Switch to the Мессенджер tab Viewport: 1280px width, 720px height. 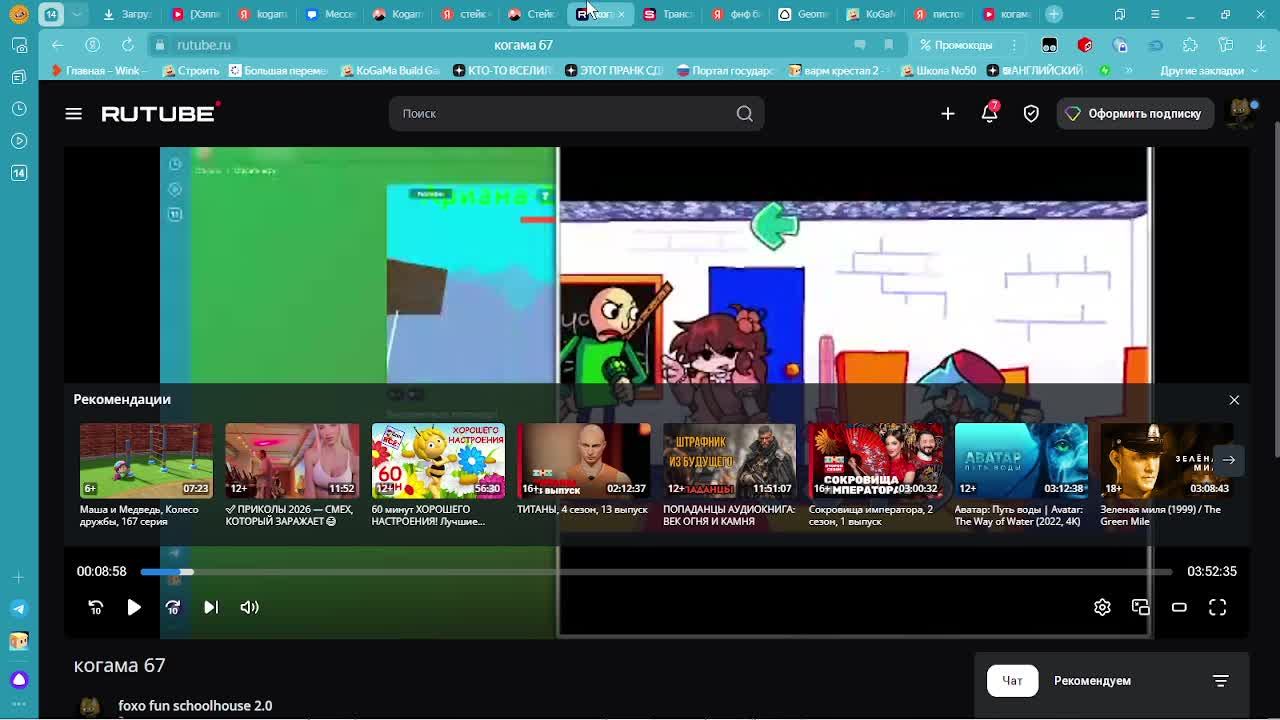point(331,14)
